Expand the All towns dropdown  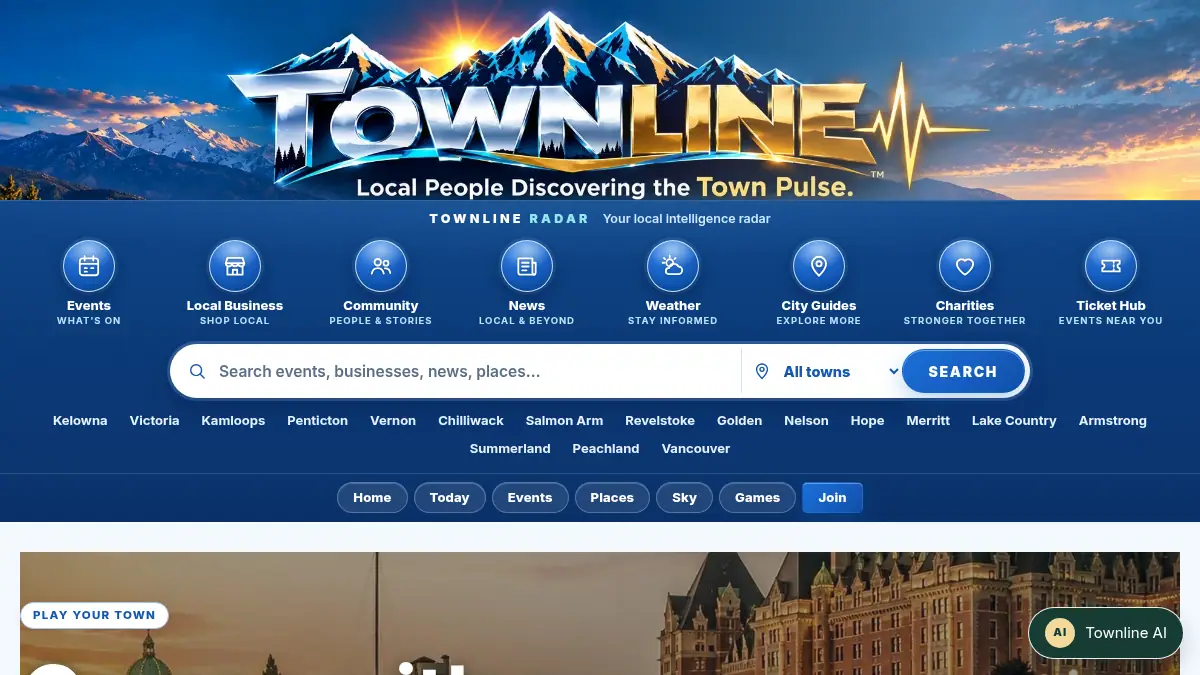(841, 371)
